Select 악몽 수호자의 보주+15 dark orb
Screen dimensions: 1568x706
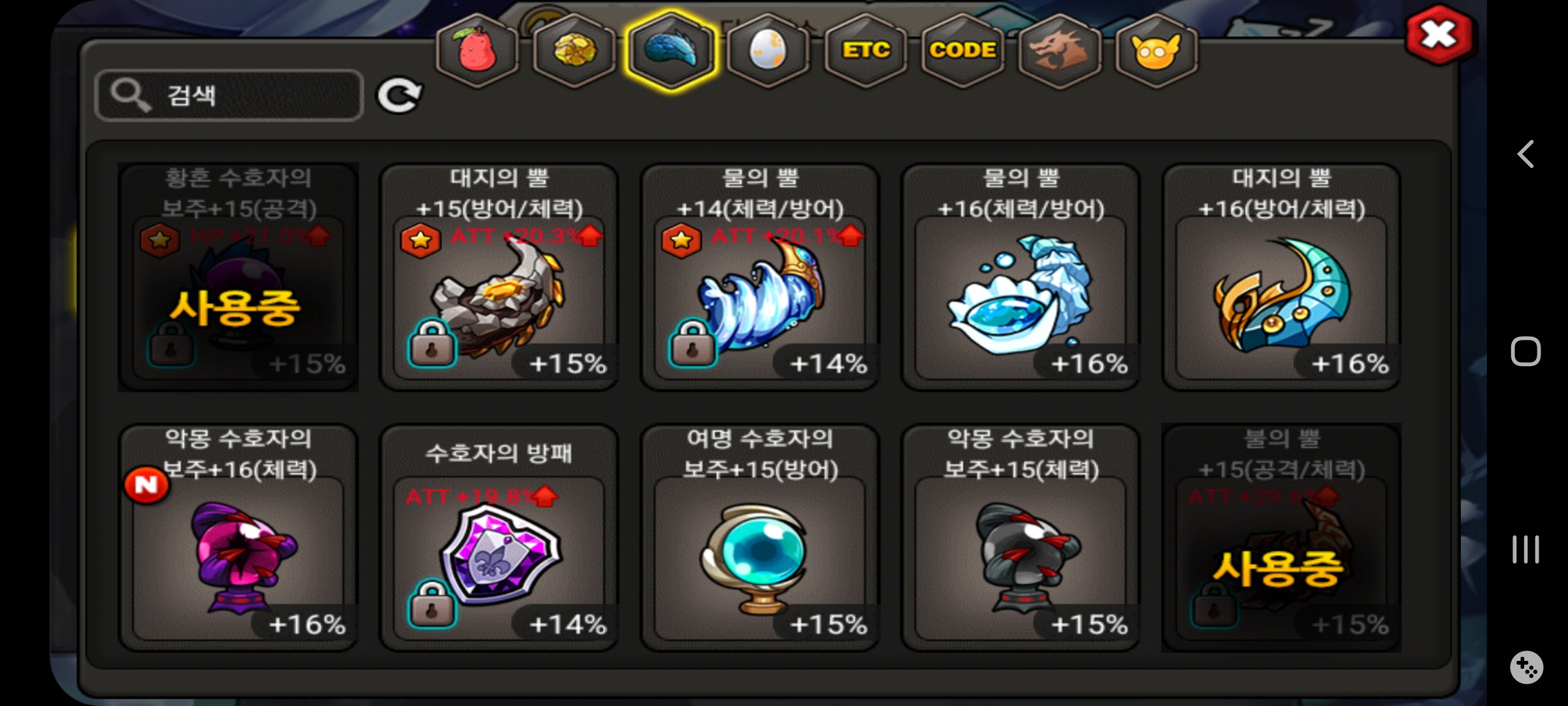[x=1021, y=538]
